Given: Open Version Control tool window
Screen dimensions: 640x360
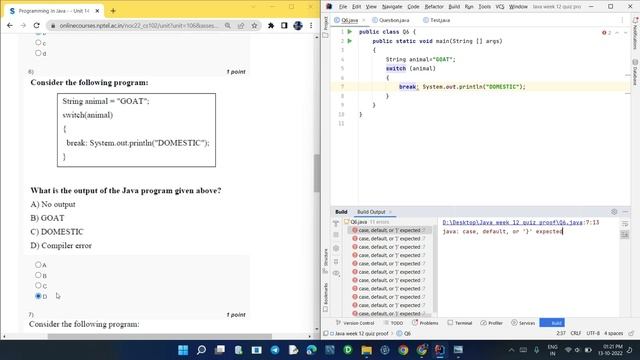Looking at the screenshot, I should [x=355, y=323].
